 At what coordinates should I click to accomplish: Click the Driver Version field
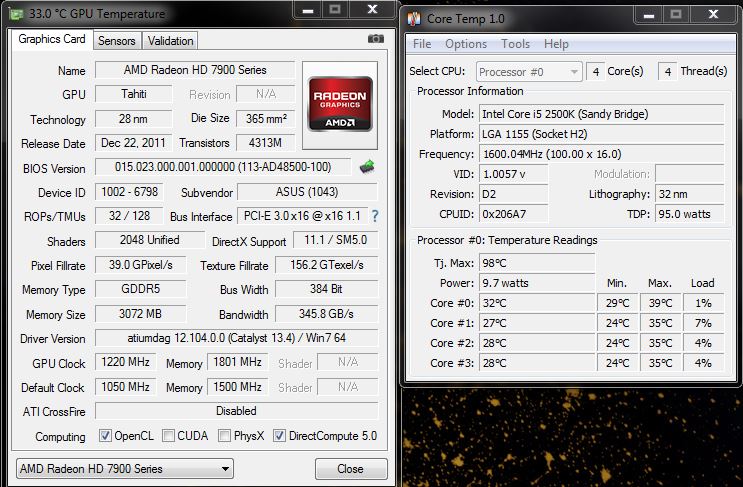click(x=236, y=338)
